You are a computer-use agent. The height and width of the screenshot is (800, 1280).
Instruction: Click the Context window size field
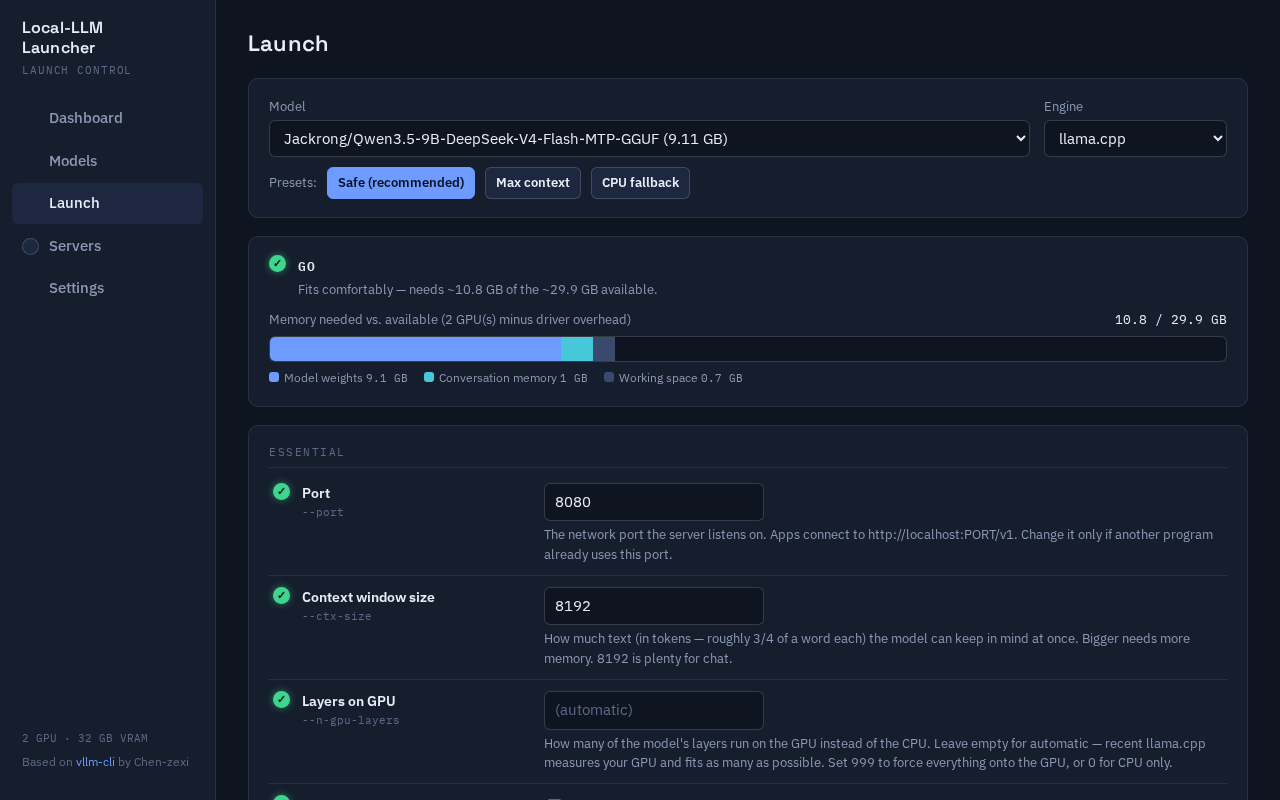(654, 606)
